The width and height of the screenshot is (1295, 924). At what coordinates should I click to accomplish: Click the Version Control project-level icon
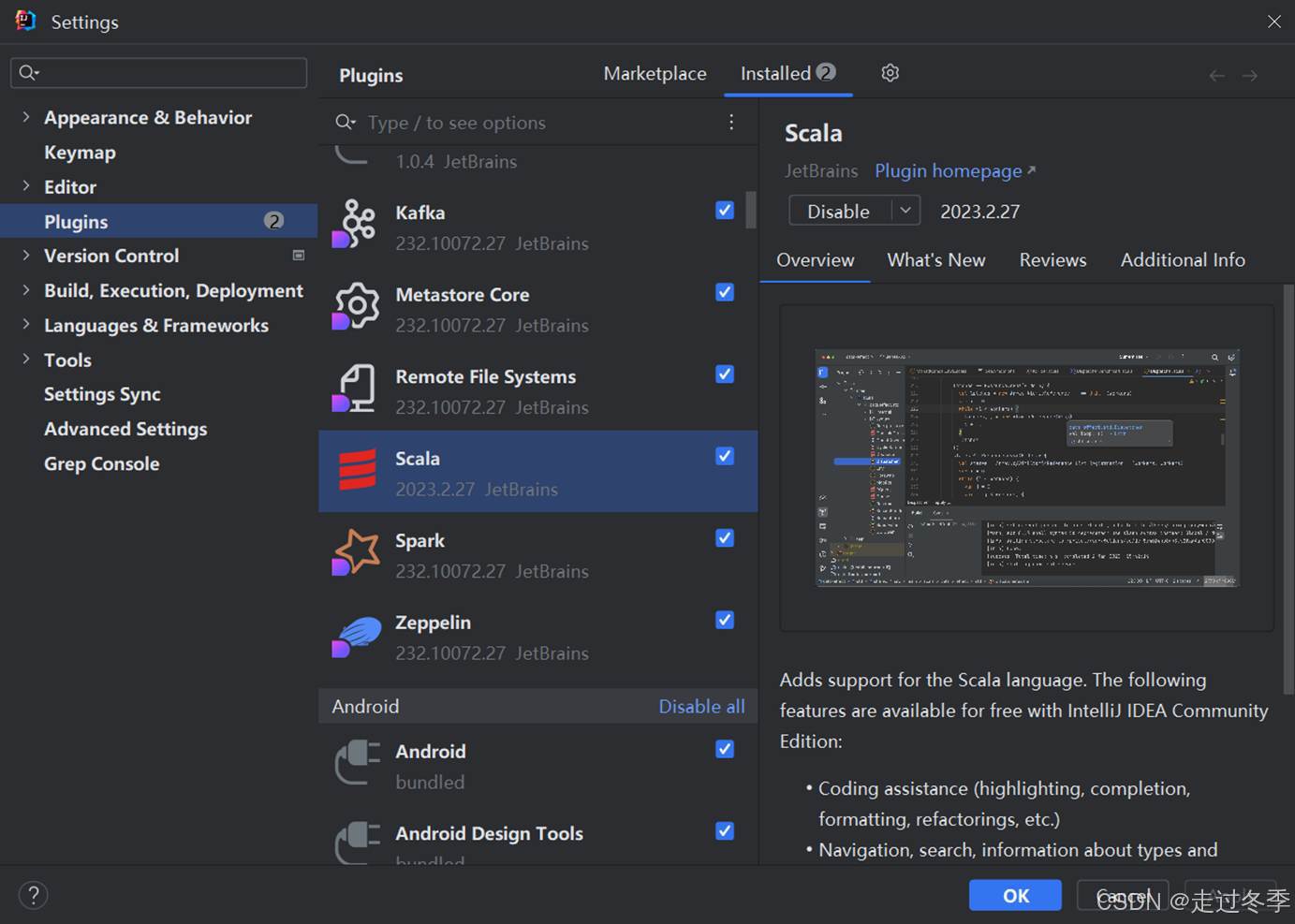point(299,256)
